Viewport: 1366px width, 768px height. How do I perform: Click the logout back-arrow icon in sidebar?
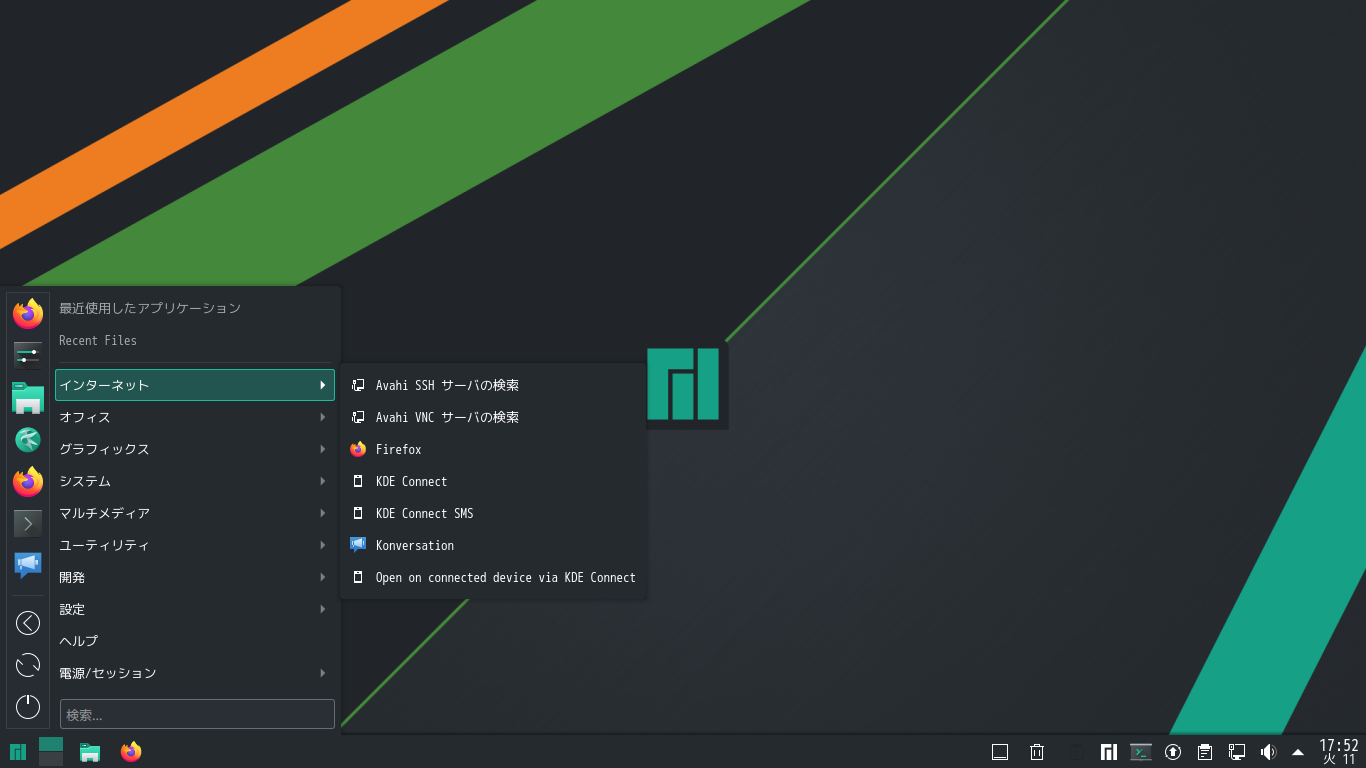click(28, 623)
